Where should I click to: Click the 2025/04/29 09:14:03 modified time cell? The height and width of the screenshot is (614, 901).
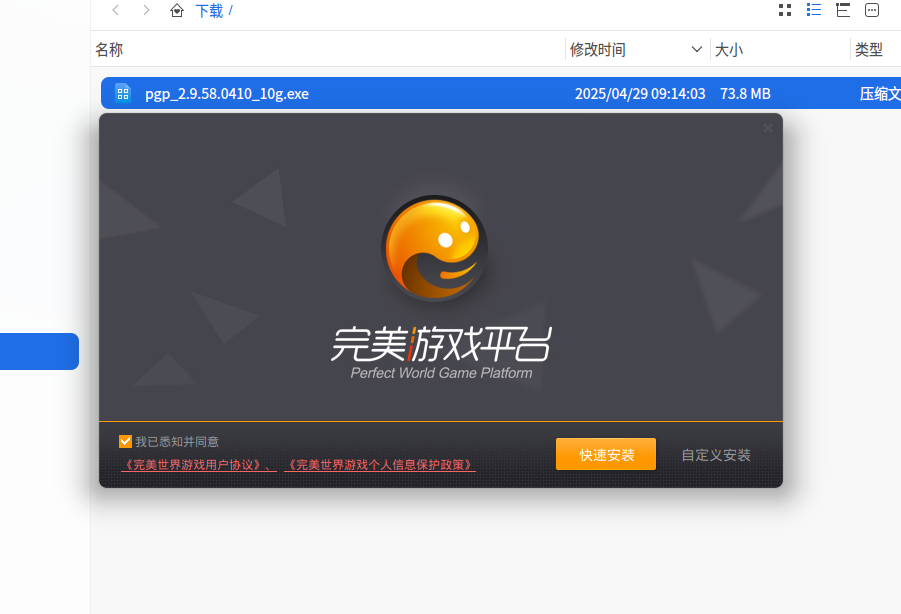pyautogui.click(x=640, y=94)
